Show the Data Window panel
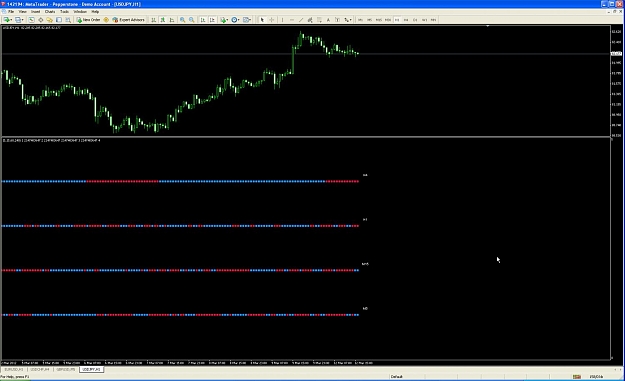 (x=41, y=20)
